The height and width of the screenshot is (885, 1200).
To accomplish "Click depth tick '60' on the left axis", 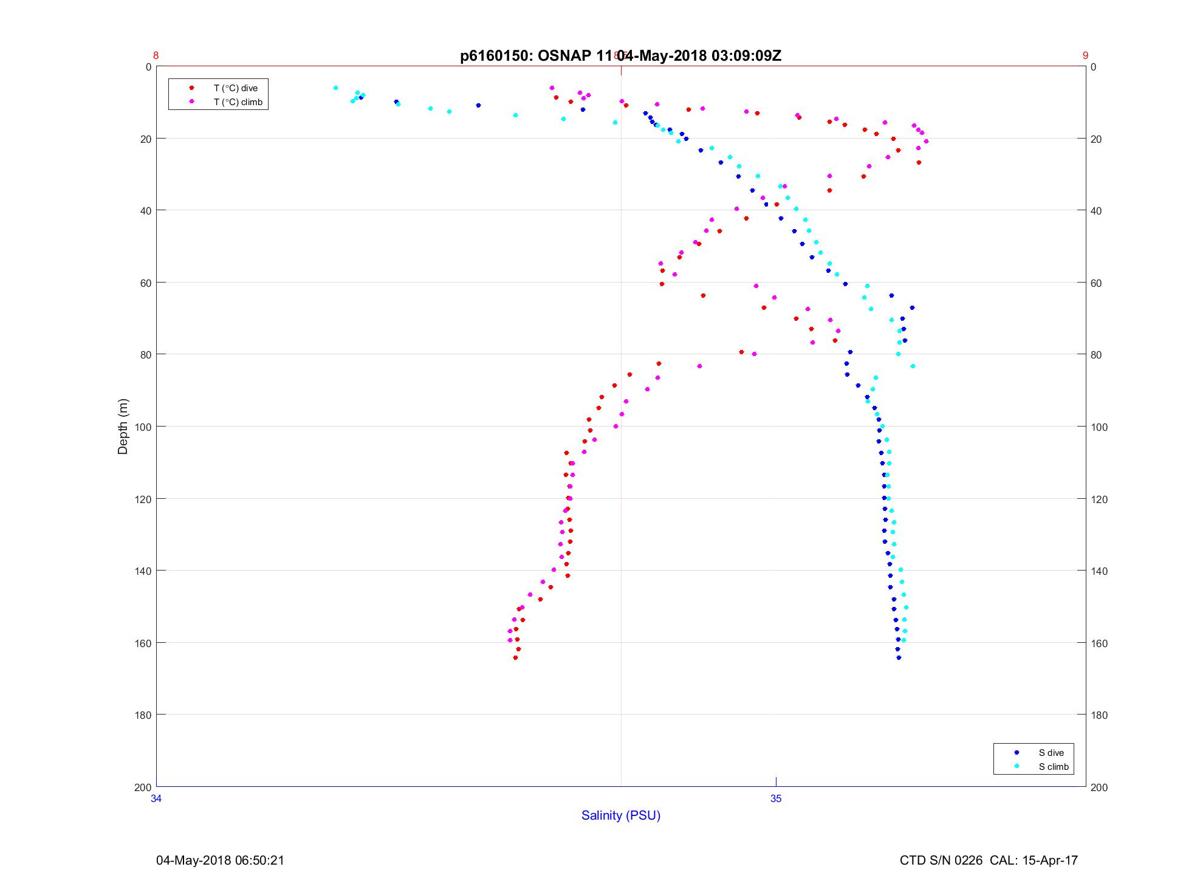I will point(145,283).
